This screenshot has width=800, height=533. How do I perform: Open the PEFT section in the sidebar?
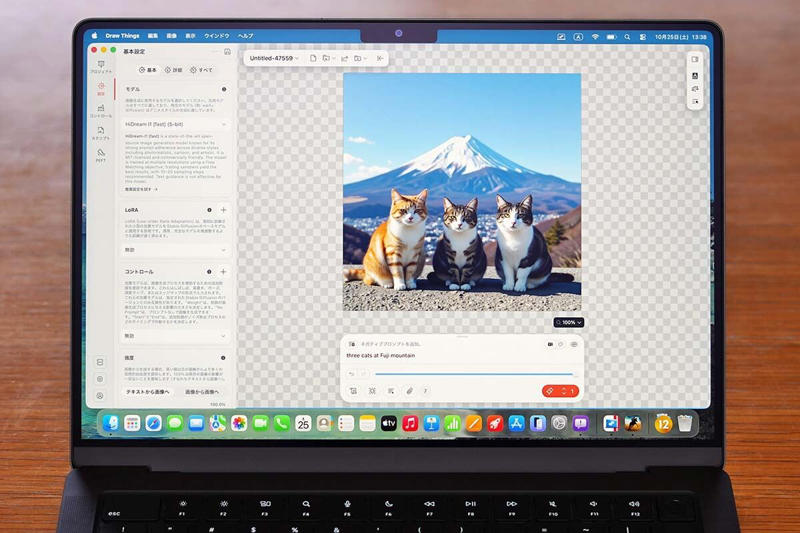(x=101, y=155)
